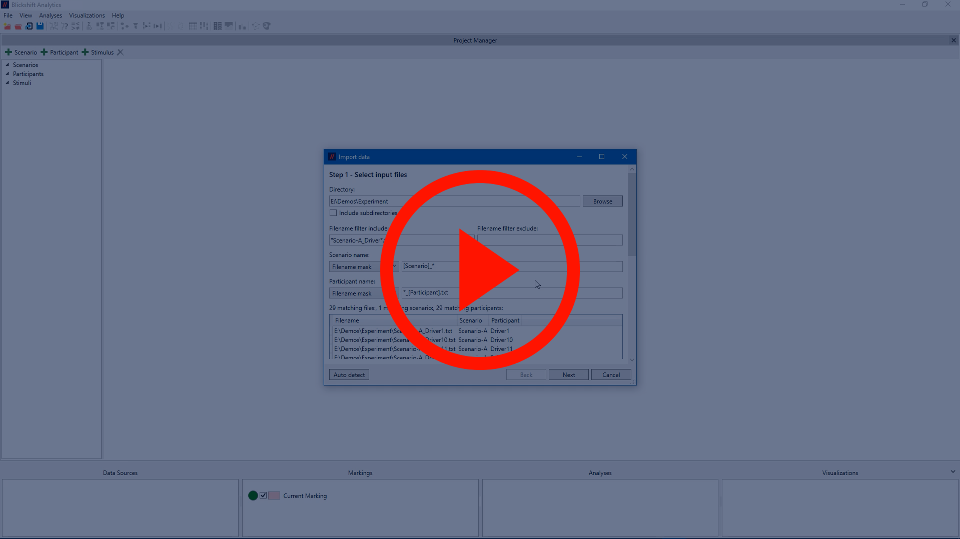
Task: Click the Directory path input field
Action: tap(454, 202)
